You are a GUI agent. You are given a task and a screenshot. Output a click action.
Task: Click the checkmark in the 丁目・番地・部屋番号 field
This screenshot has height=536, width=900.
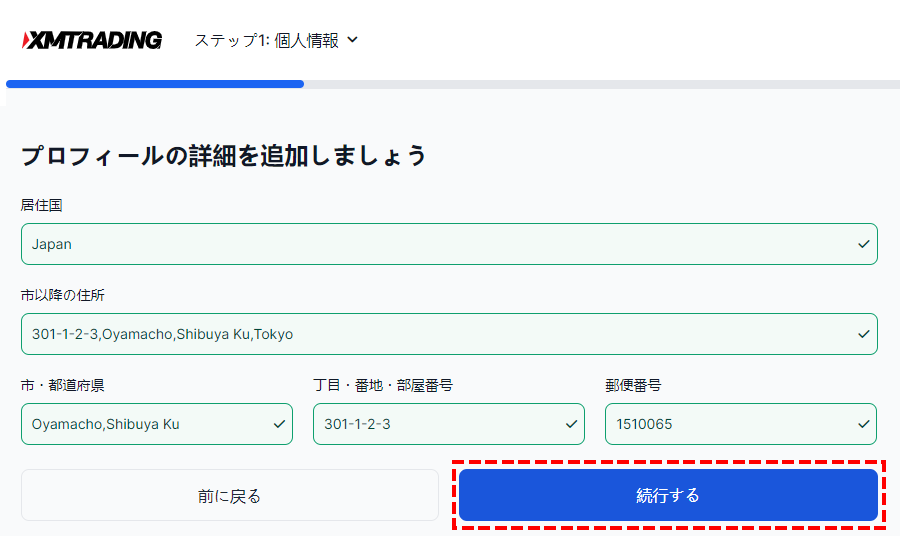tap(571, 424)
